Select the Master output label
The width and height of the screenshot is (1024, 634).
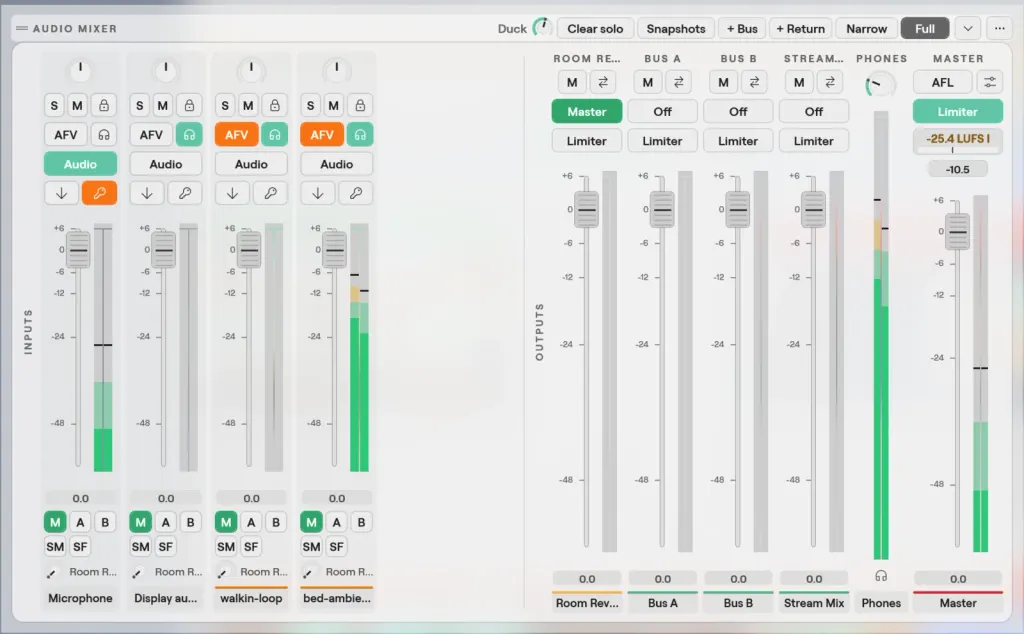tap(958, 603)
